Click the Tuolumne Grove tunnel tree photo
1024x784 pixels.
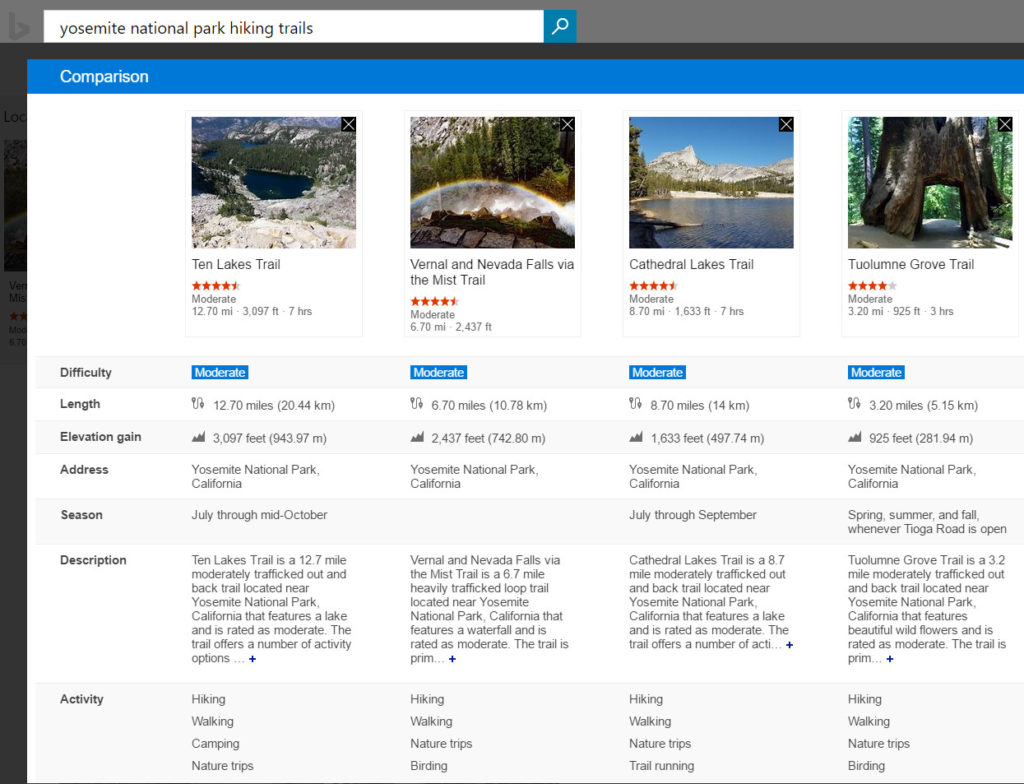pyautogui.click(x=930, y=182)
